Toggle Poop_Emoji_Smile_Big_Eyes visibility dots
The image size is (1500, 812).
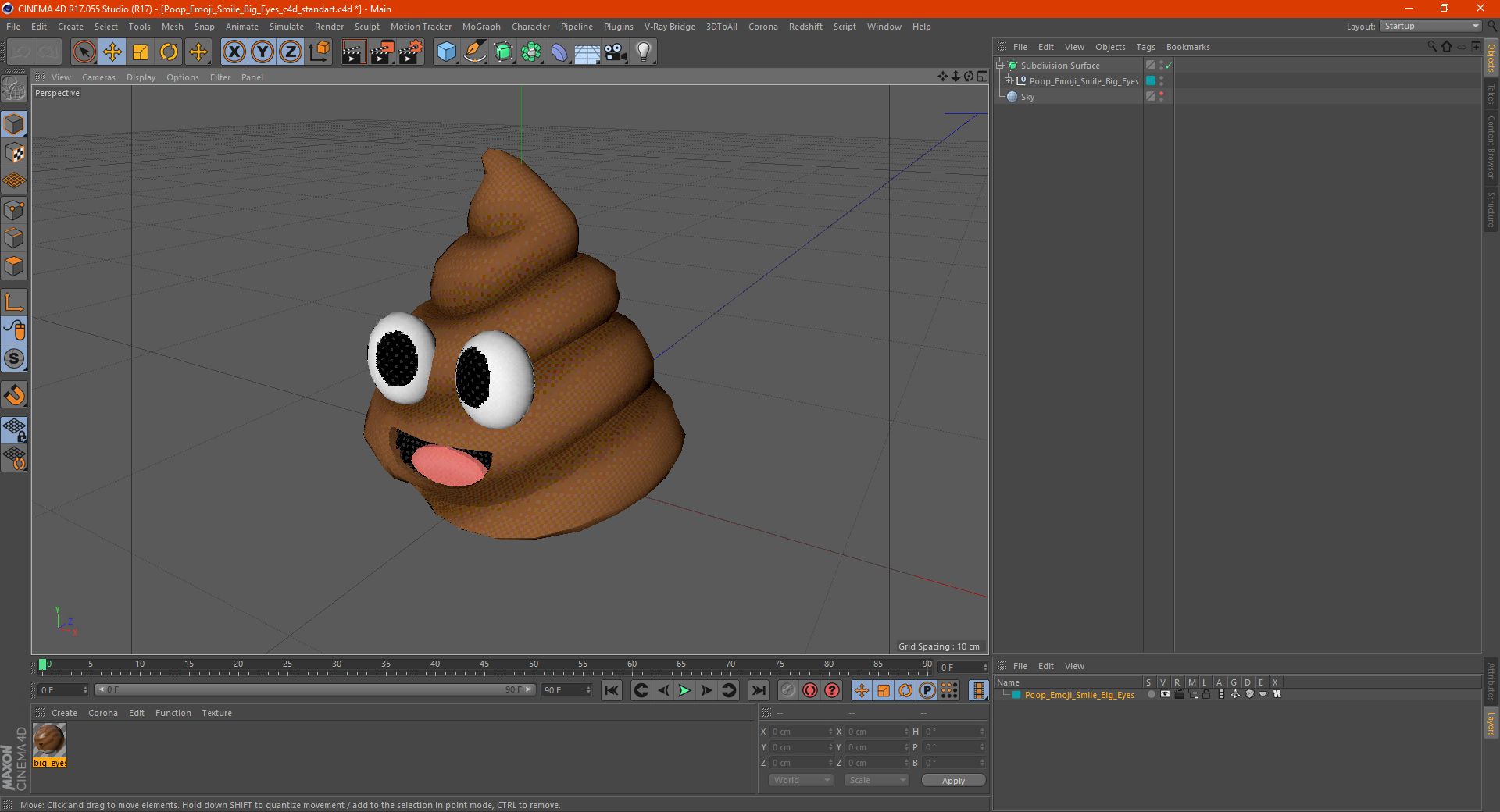point(1162,80)
